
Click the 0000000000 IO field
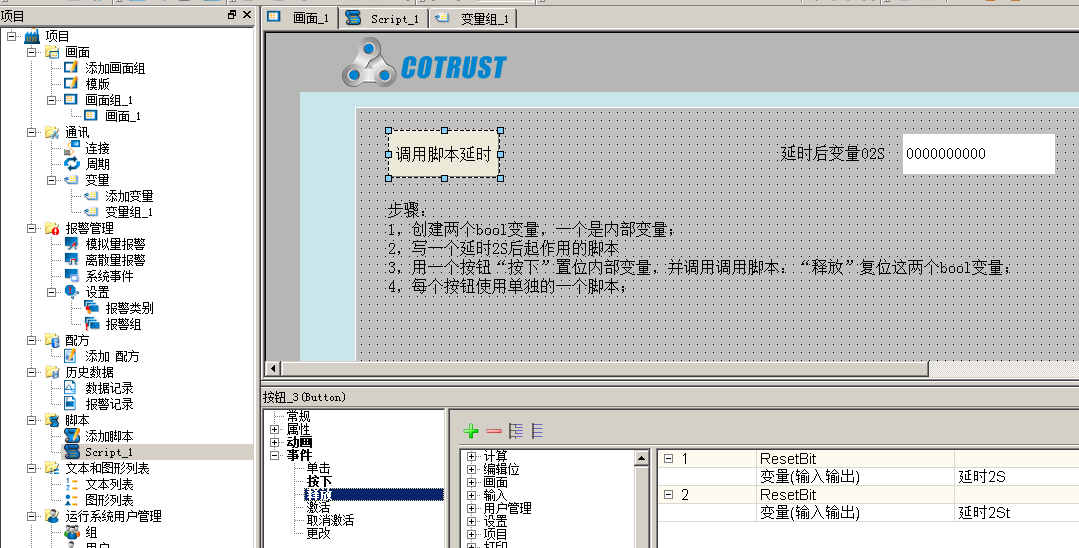979,154
